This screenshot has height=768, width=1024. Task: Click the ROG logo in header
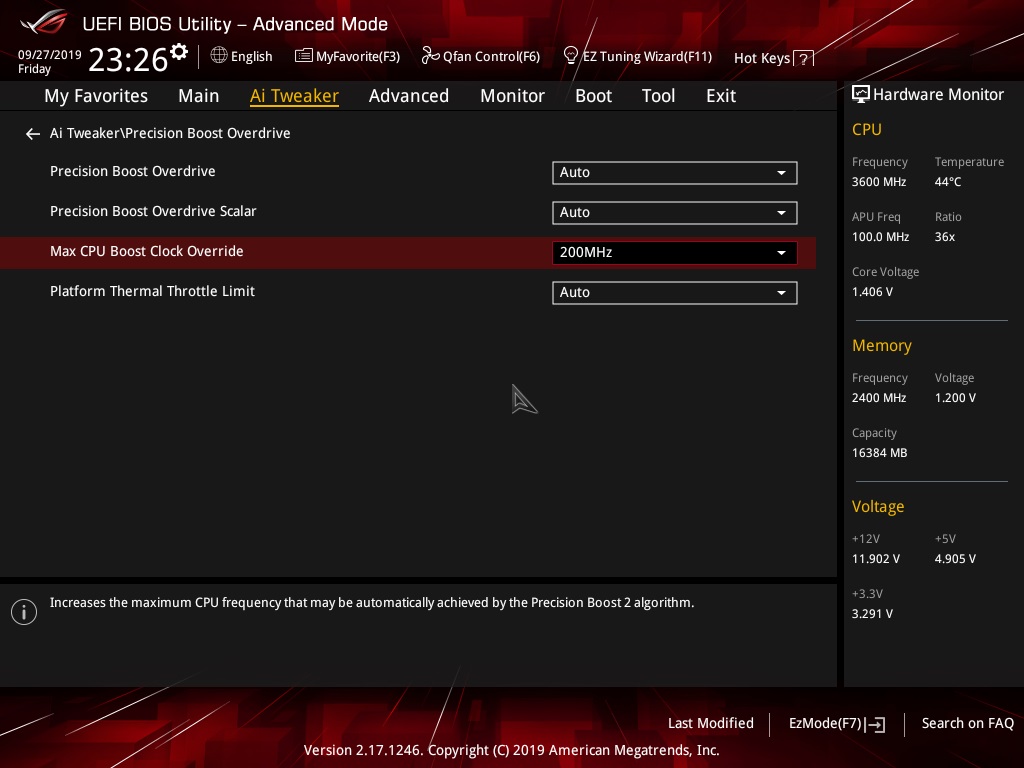tap(44, 23)
